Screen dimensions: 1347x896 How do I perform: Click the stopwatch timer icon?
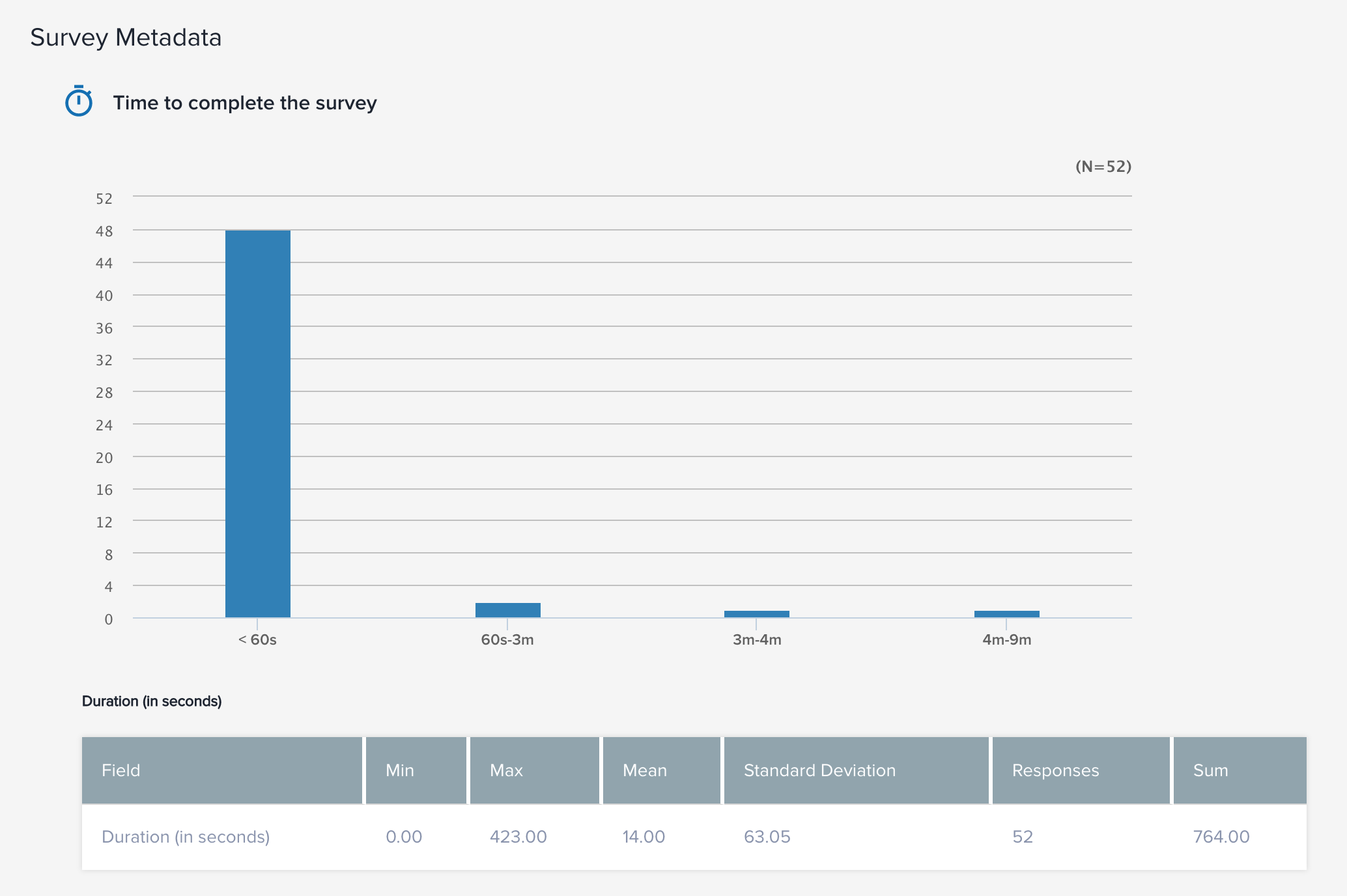79,102
